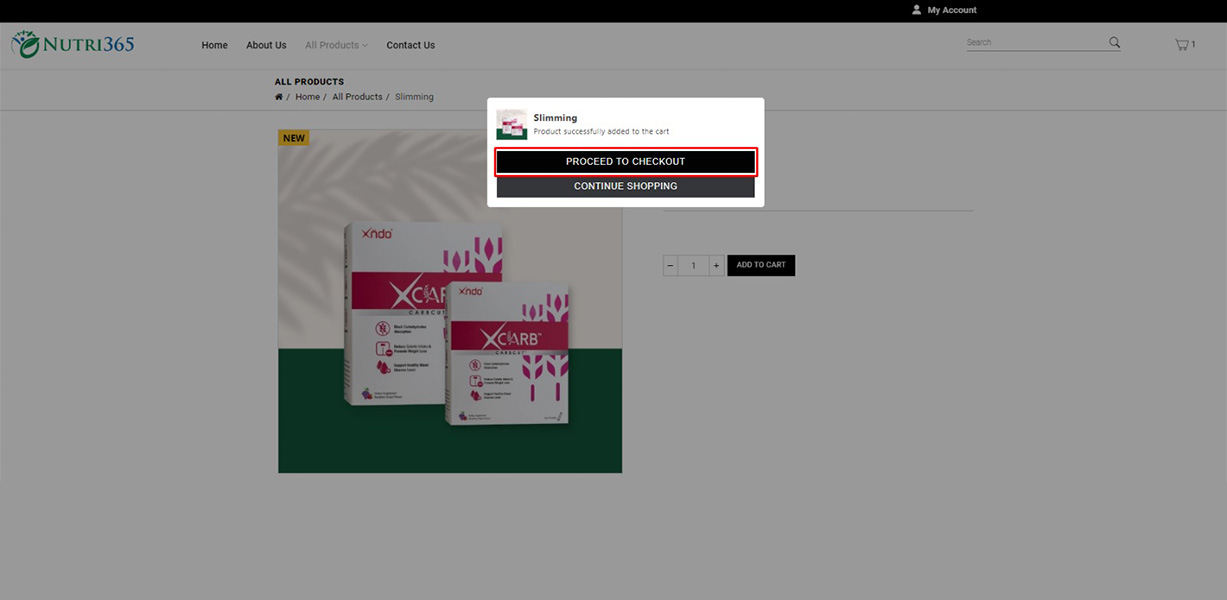Click the Home breadcrumb link
Screen dimensions: 1227x600
pos(307,97)
